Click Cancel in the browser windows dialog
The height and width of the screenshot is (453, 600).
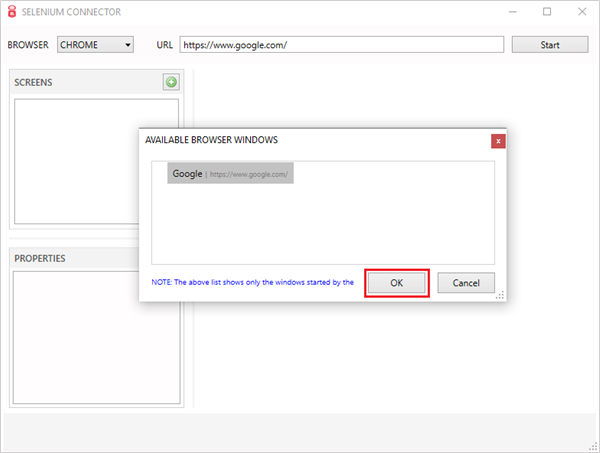pyautogui.click(x=466, y=283)
